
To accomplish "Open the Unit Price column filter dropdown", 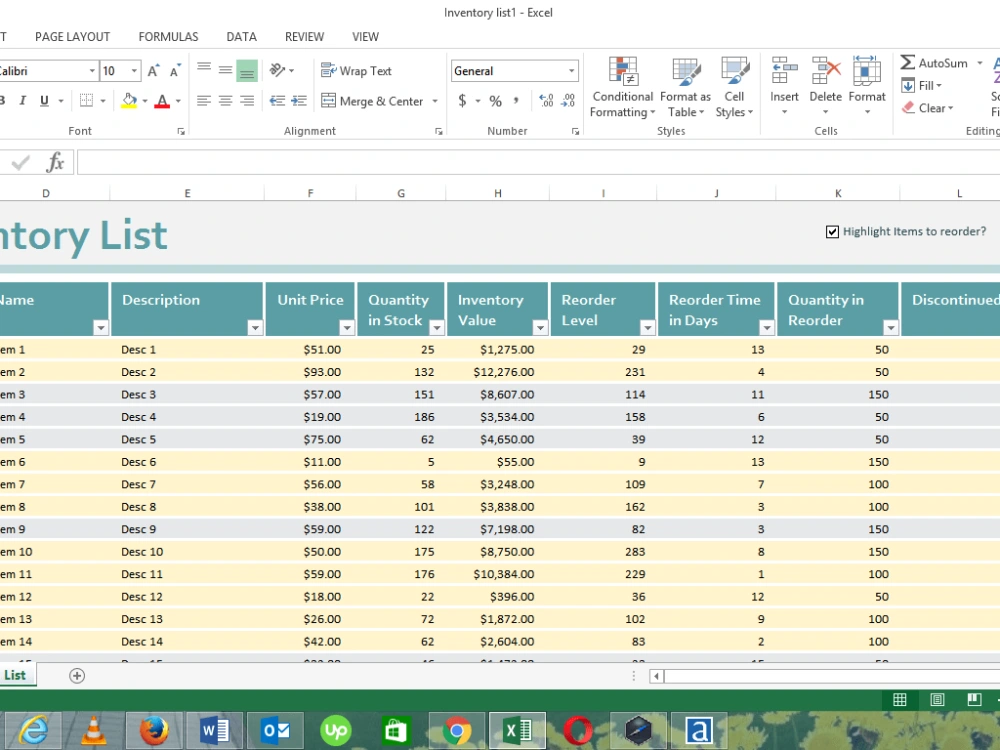I will point(346,328).
